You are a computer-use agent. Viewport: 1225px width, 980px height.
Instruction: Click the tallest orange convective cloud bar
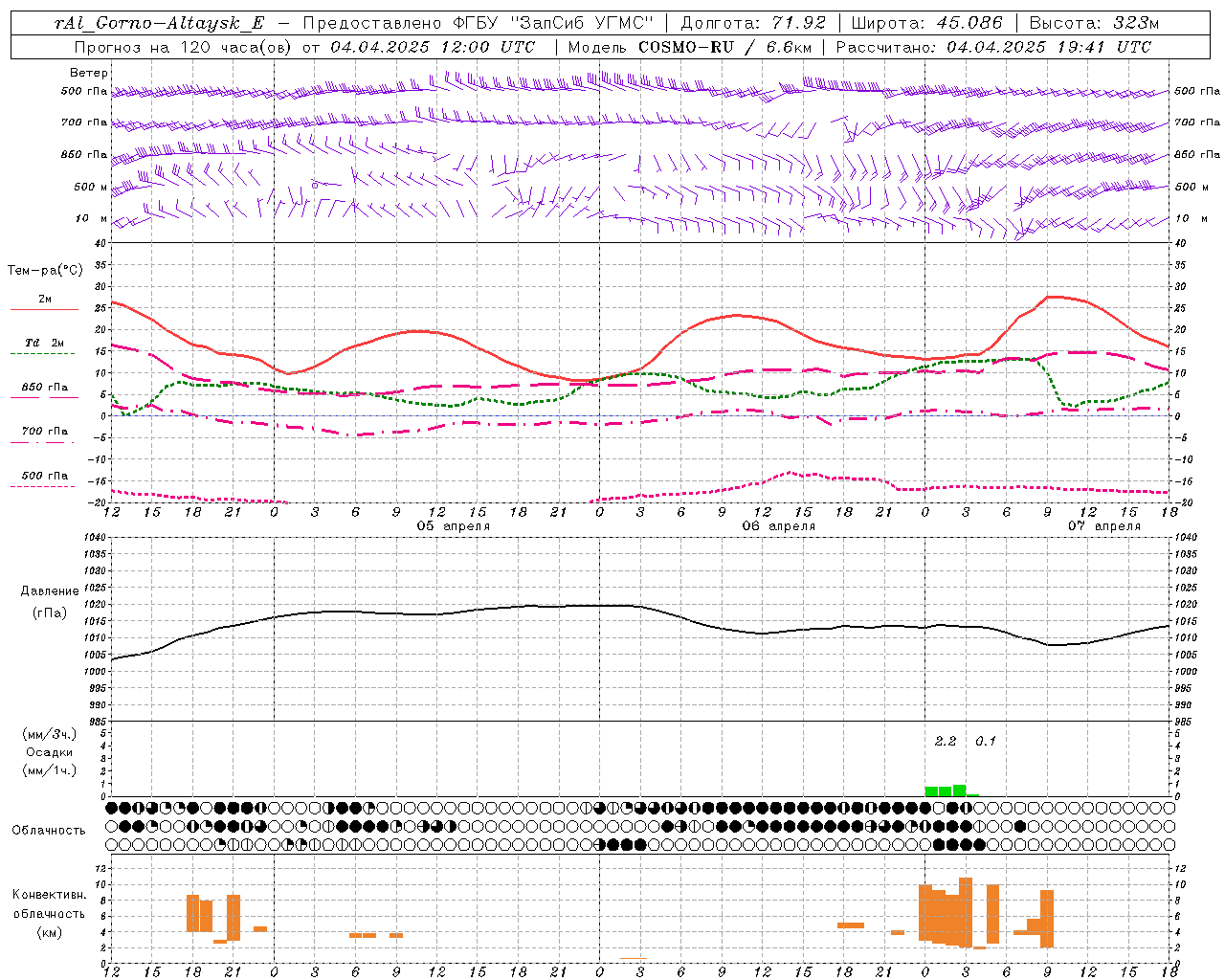[966, 912]
